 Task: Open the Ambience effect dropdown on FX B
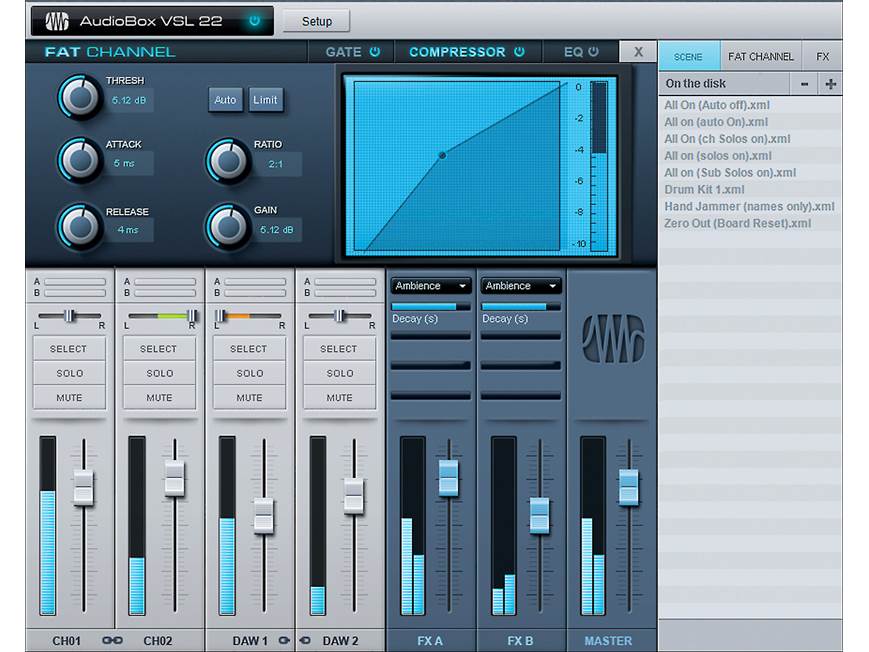click(x=520, y=285)
